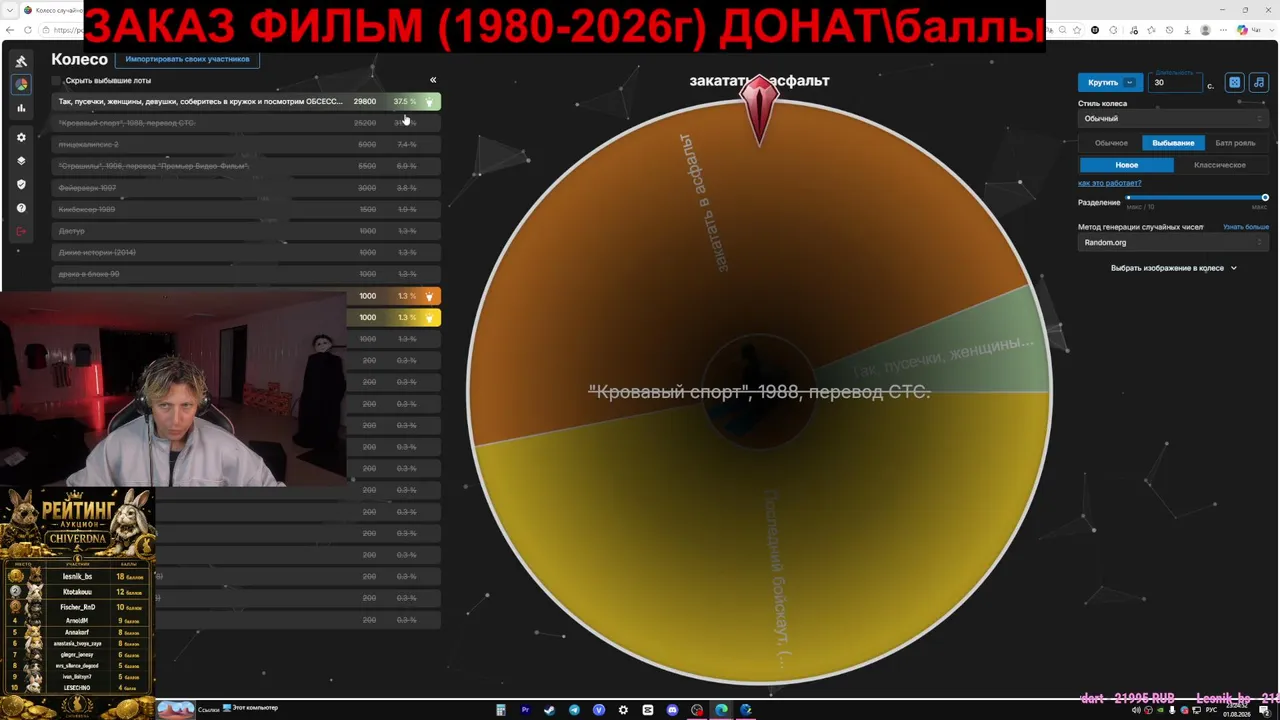Click the struck-out 'Дикие истории (2014)' lot row
Screen dimensions: 1280x720
click(246, 253)
